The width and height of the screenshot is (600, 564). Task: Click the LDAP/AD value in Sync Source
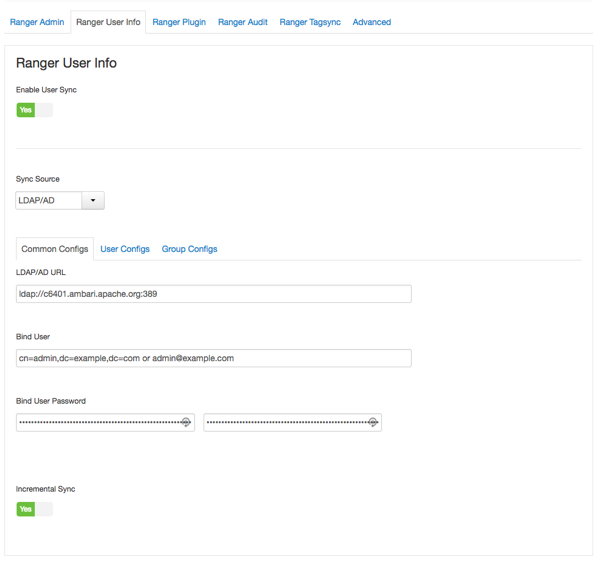49,201
